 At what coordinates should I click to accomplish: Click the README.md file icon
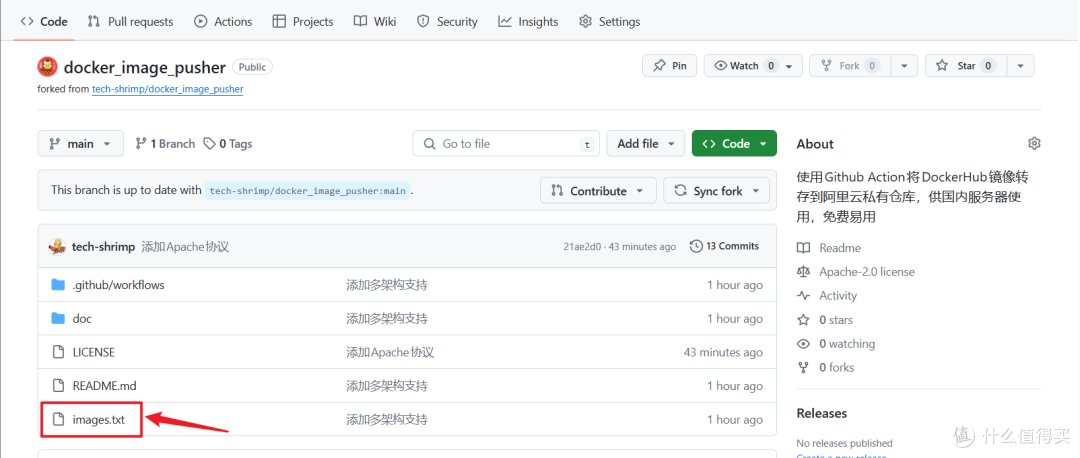(x=59, y=386)
